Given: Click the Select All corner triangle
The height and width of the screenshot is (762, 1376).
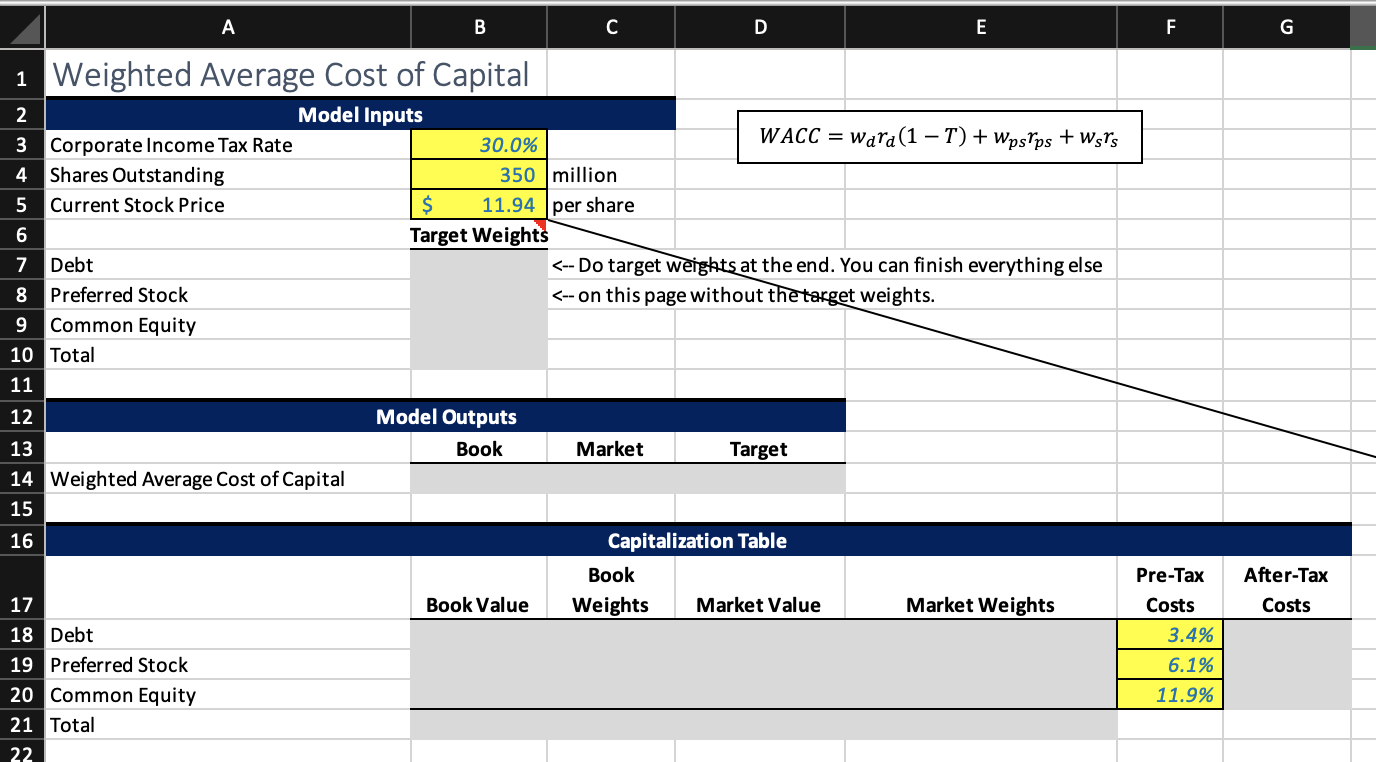Looking at the screenshot, I should [x=24, y=30].
